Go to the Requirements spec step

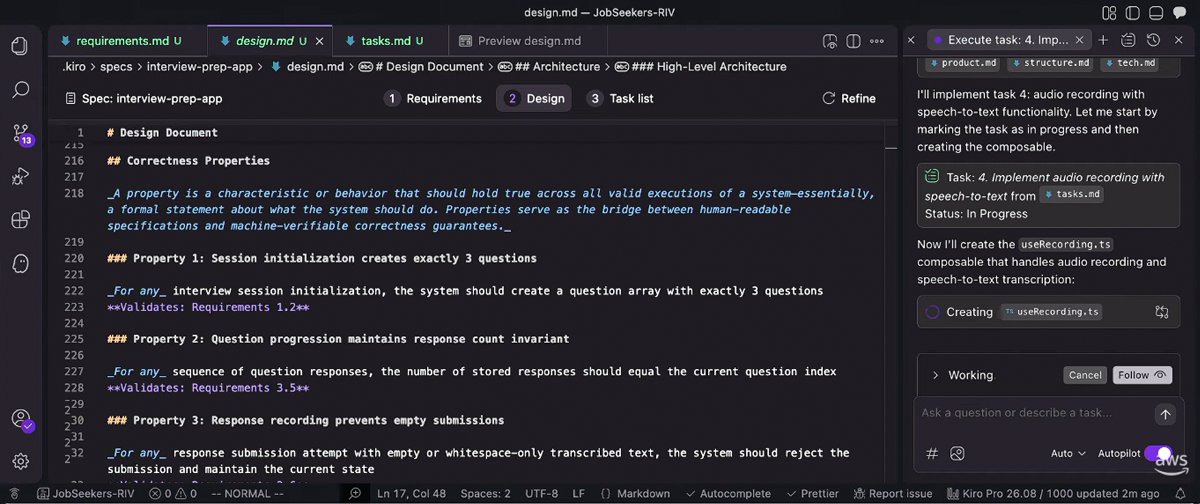433,98
